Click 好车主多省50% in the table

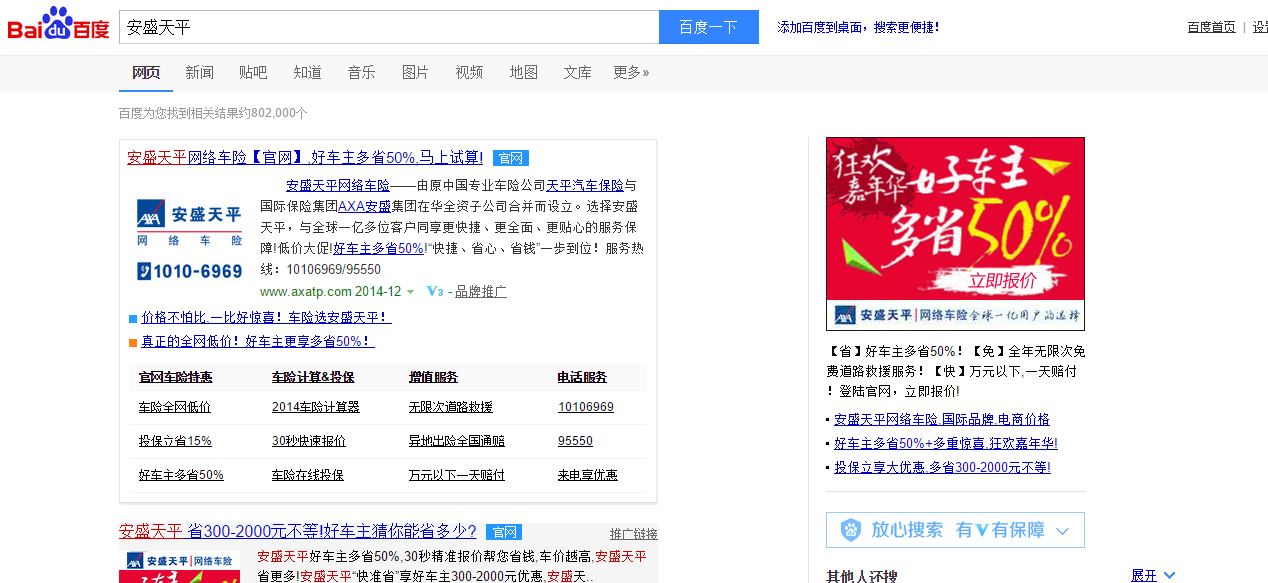(x=181, y=475)
